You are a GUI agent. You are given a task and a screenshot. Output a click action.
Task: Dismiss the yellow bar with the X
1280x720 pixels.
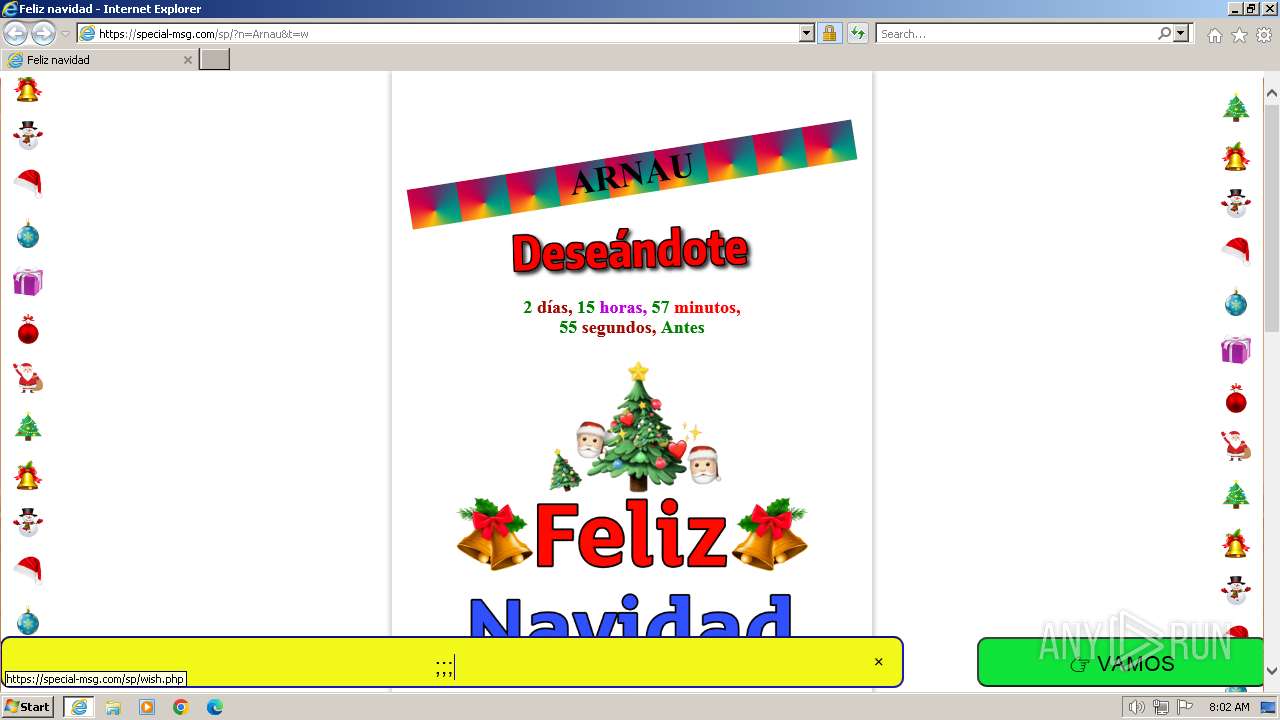(878, 662)
